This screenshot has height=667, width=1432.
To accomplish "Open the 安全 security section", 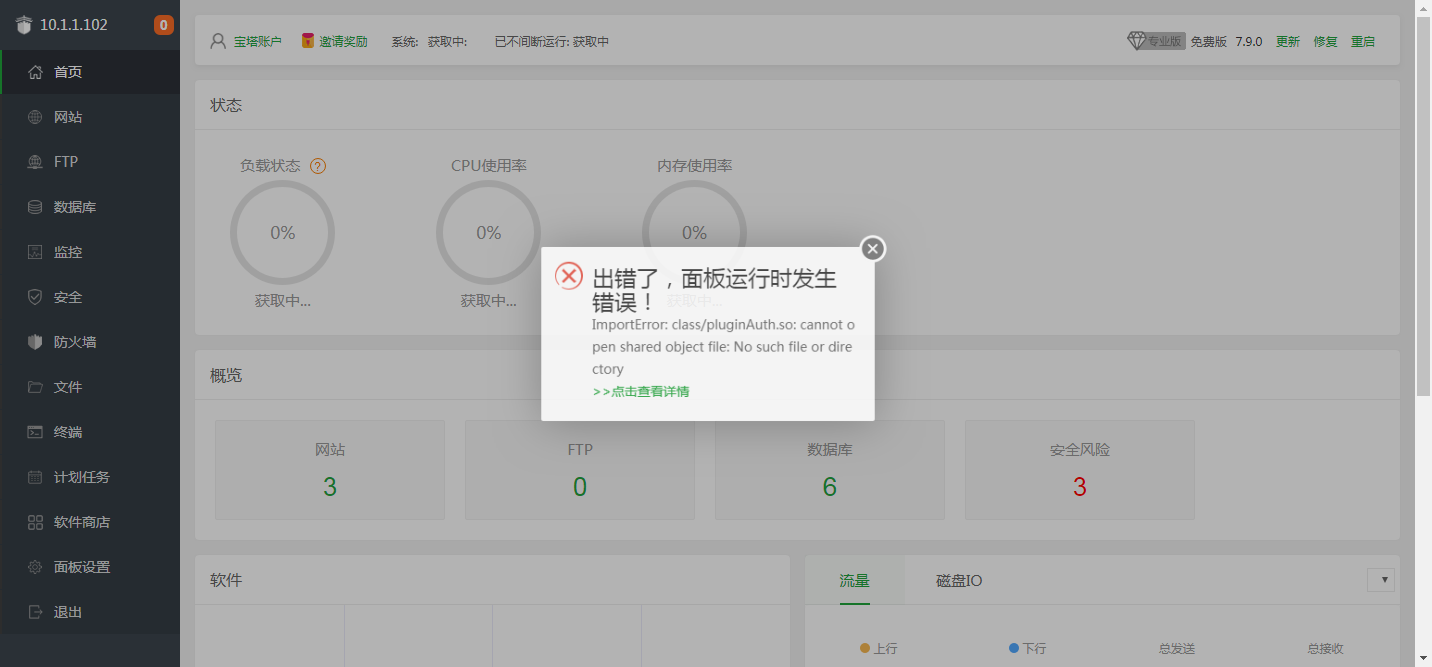I will point(90,297).
